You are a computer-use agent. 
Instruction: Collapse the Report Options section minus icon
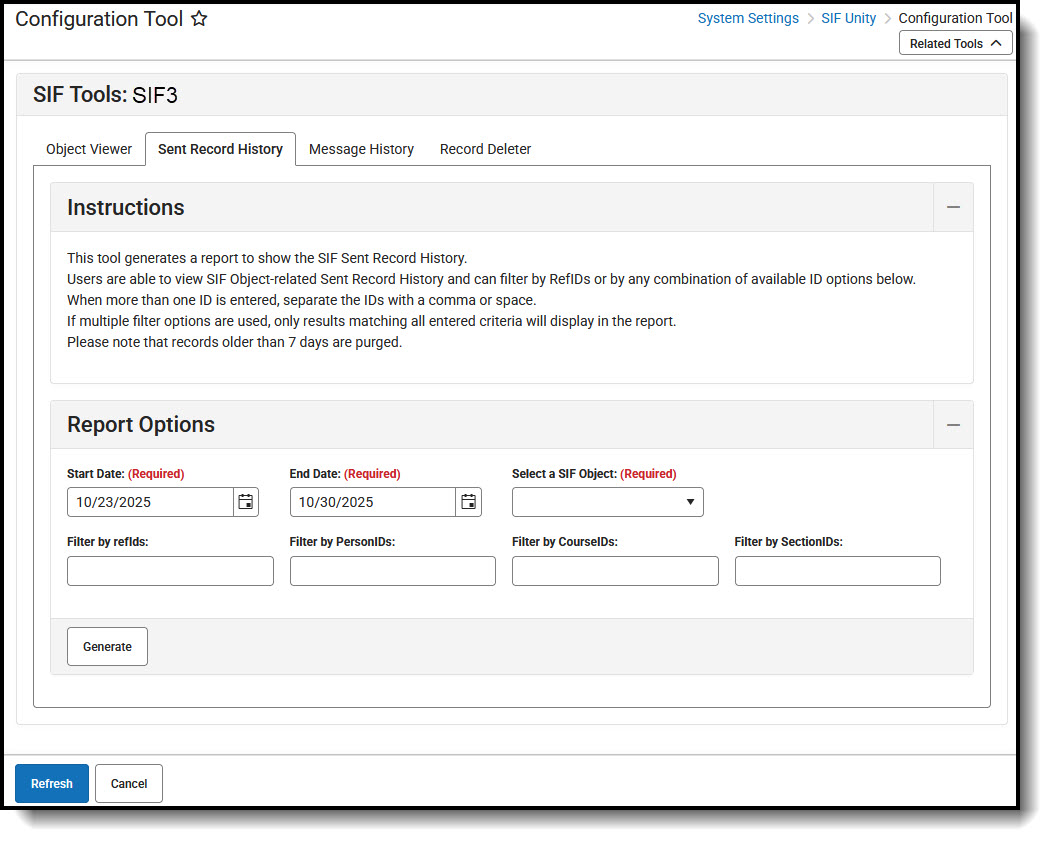[x=953, y=424]
